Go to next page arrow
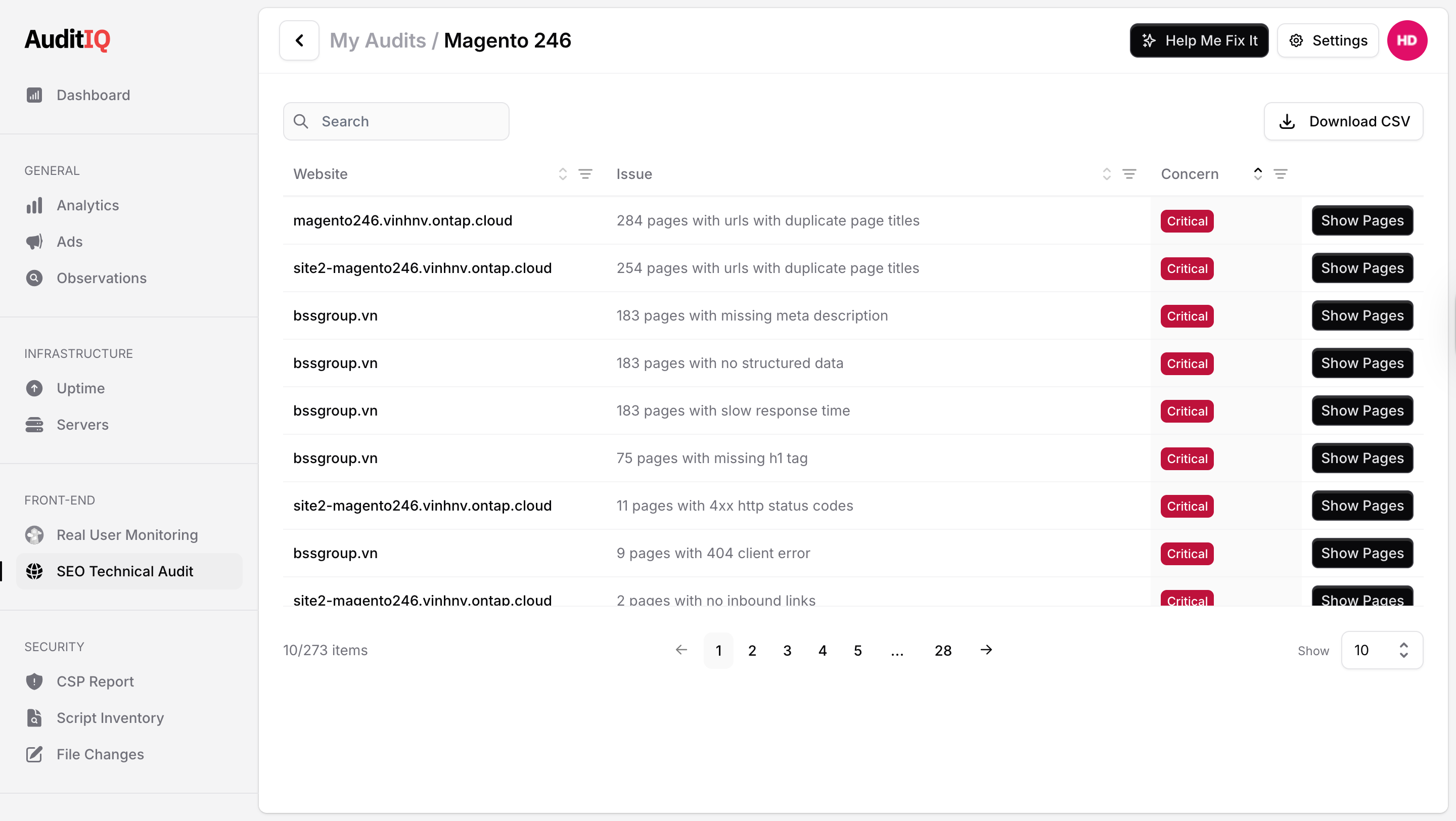 986,650
